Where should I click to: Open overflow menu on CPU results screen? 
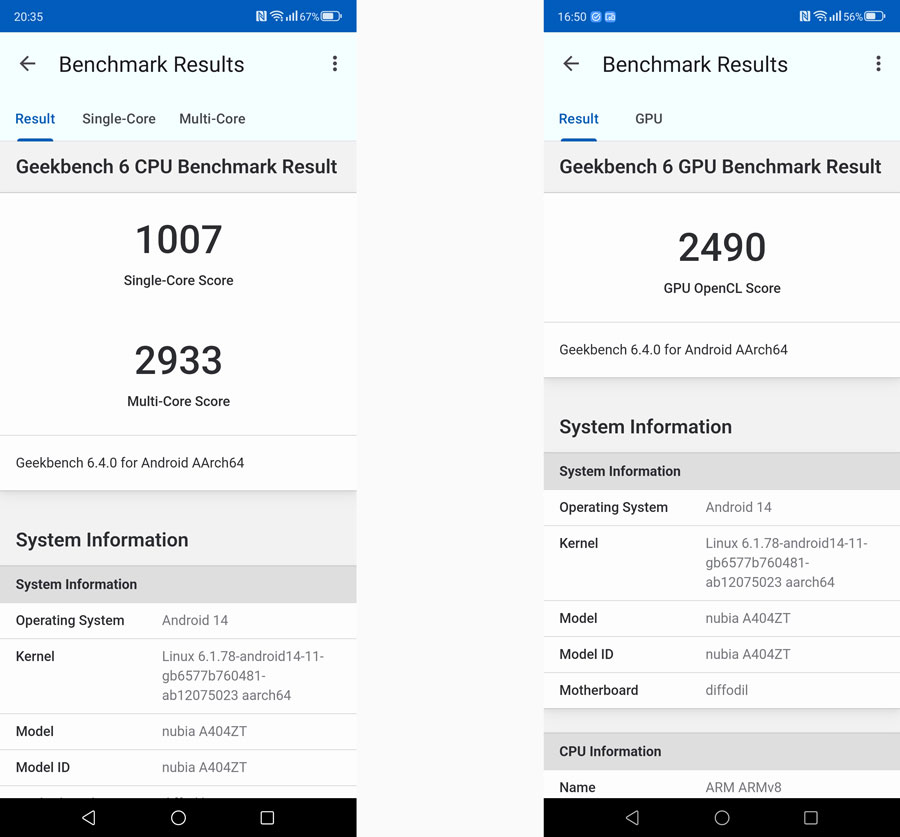pos(335,64)
